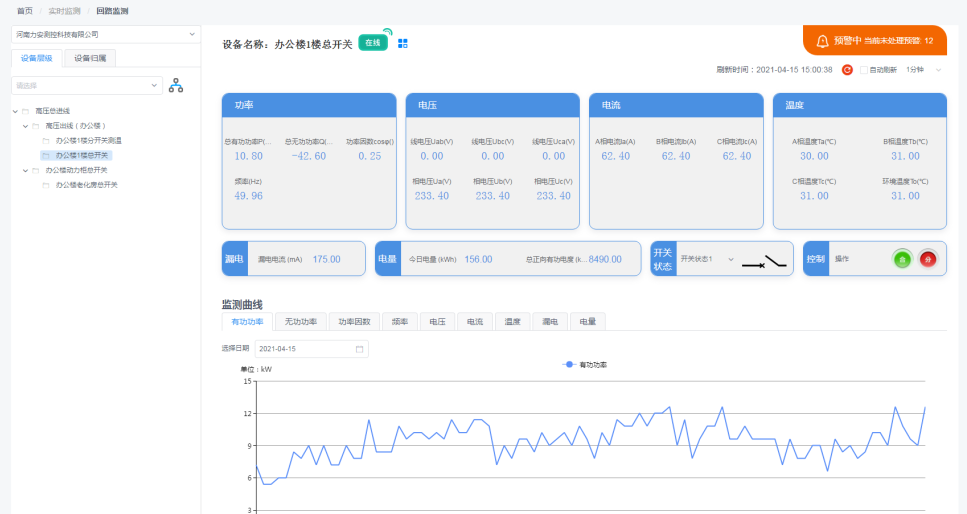
Task: Select tree item 办公楼1楼总开关
Action: (x=81, y=155)
